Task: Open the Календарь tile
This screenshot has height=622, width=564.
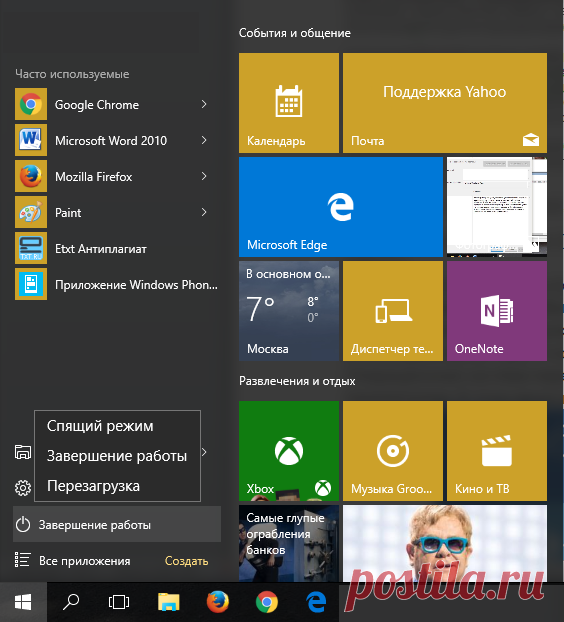Action: pyautogui.click(x=289, y=103)
